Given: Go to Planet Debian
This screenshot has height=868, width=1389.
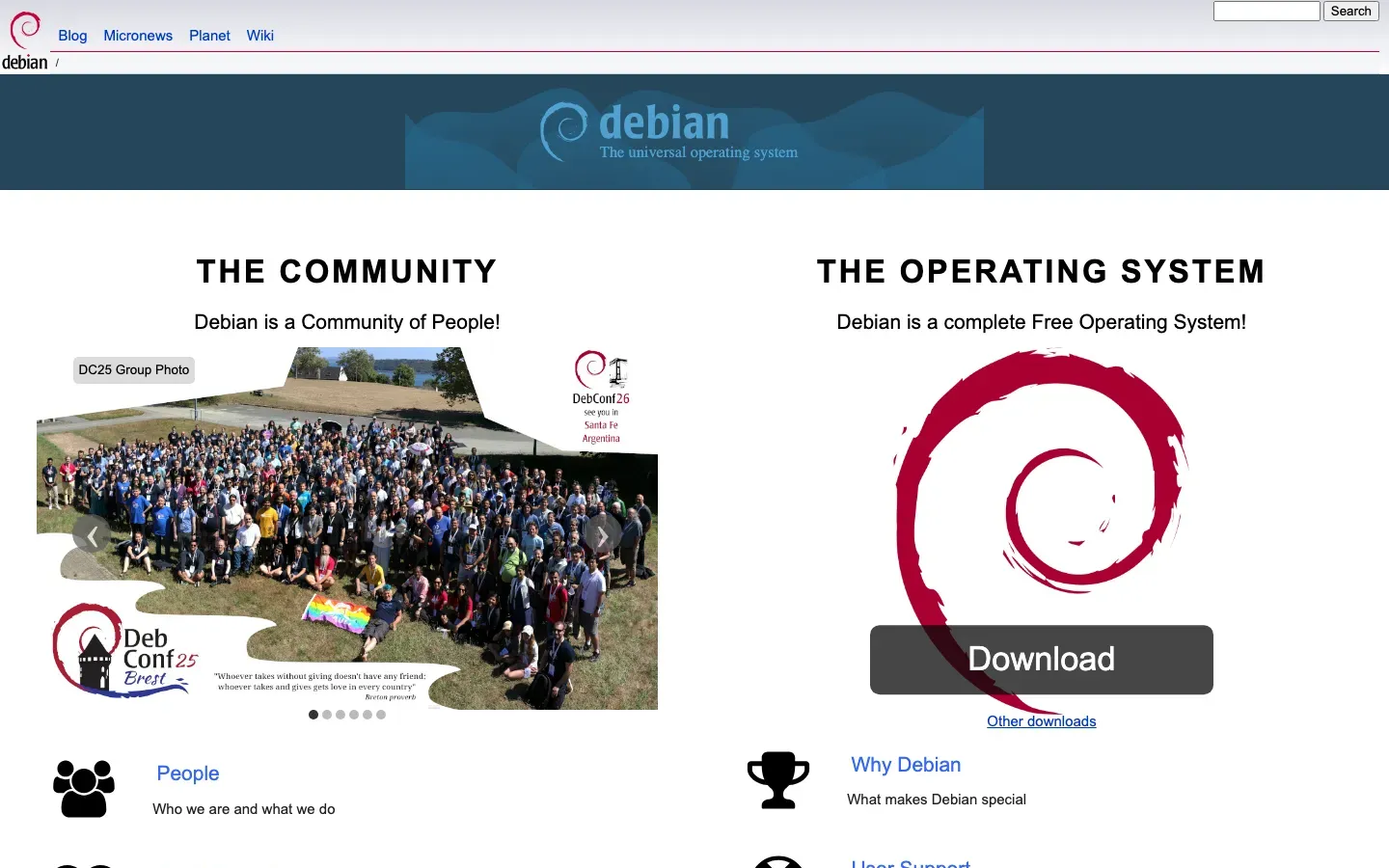Looking at the screenshot, I should point(209,36).
